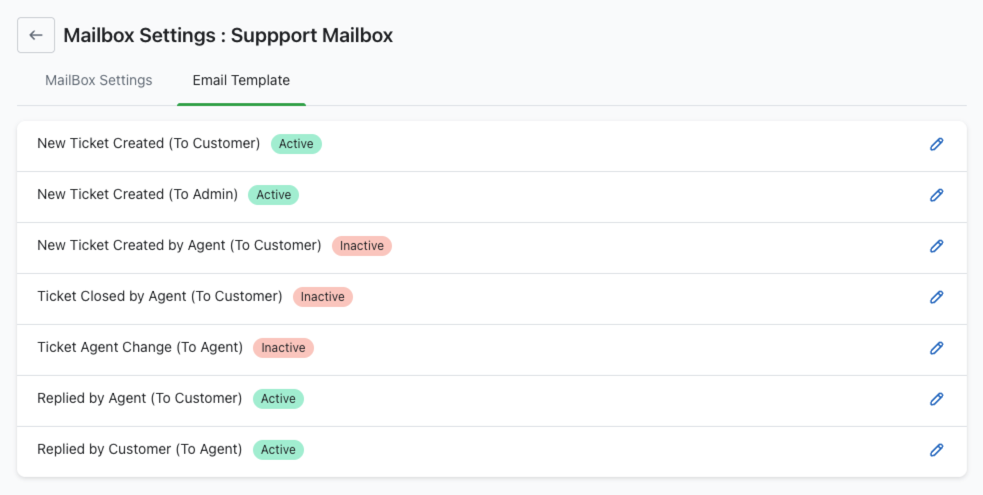Click Active badge on New Ticket Created (To Admin)

point(273,195)
